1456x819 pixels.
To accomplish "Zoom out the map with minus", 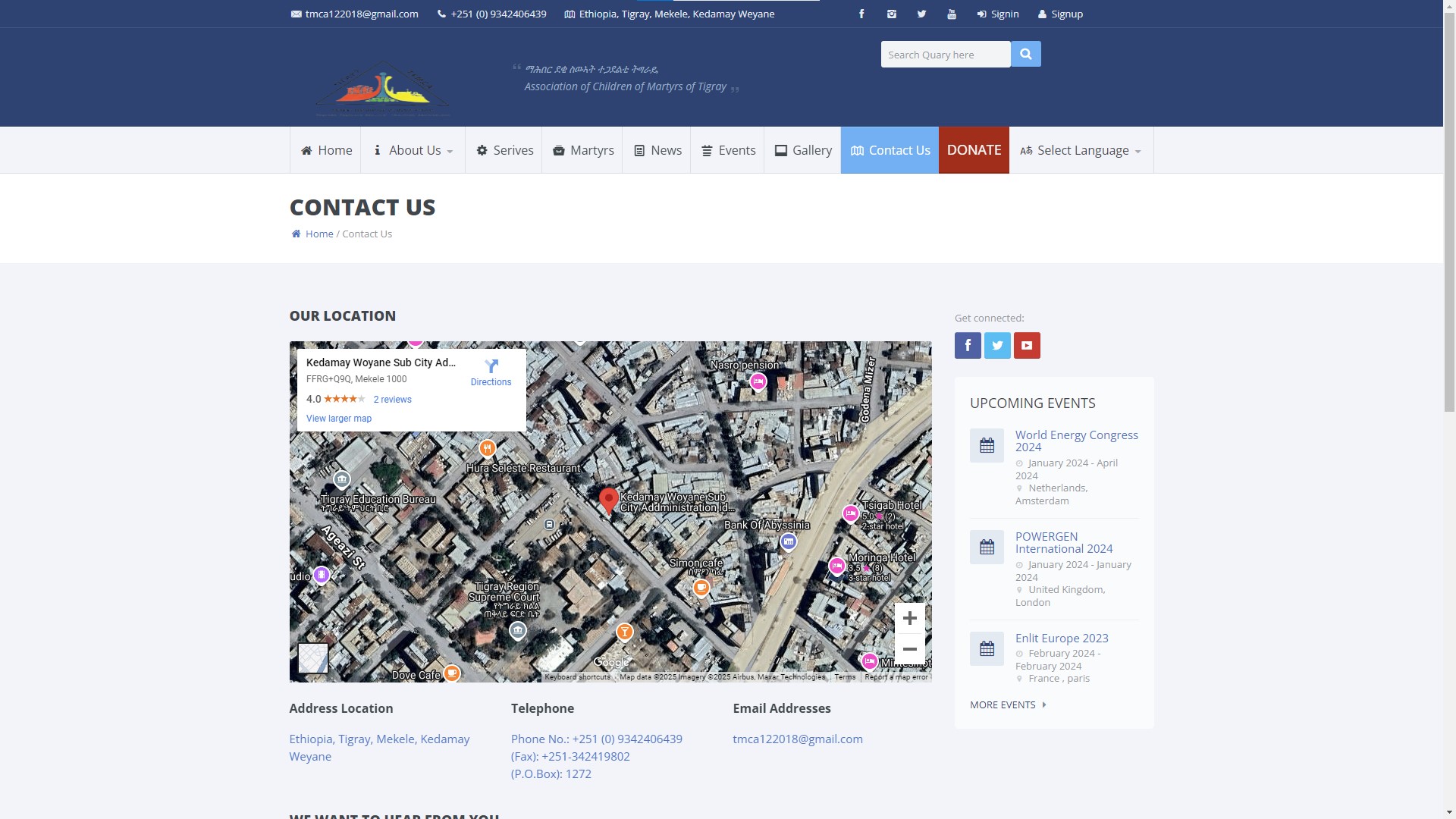I will coord(909,650).
